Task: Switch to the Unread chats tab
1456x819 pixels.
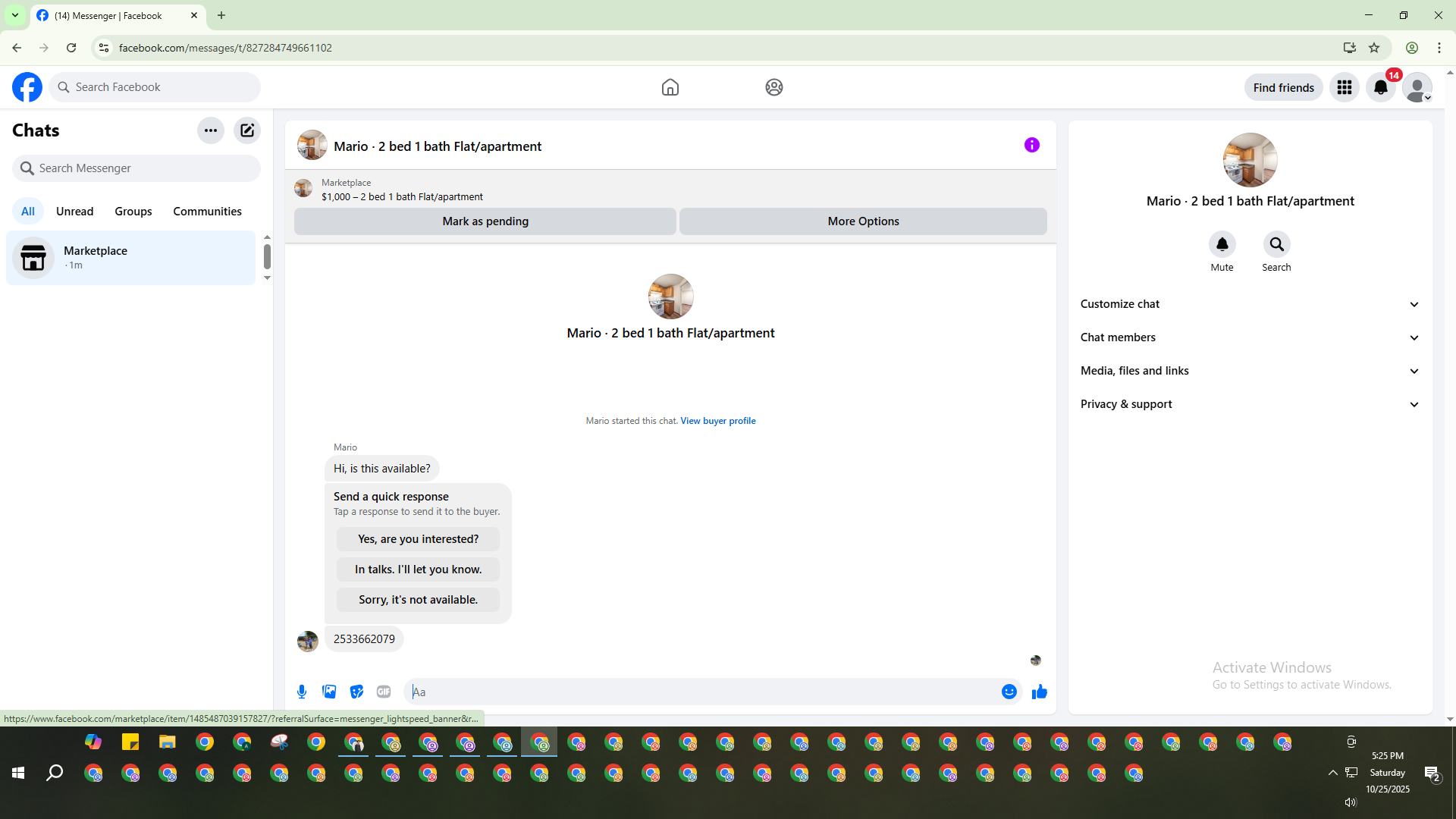Action: tap(74, 212)
